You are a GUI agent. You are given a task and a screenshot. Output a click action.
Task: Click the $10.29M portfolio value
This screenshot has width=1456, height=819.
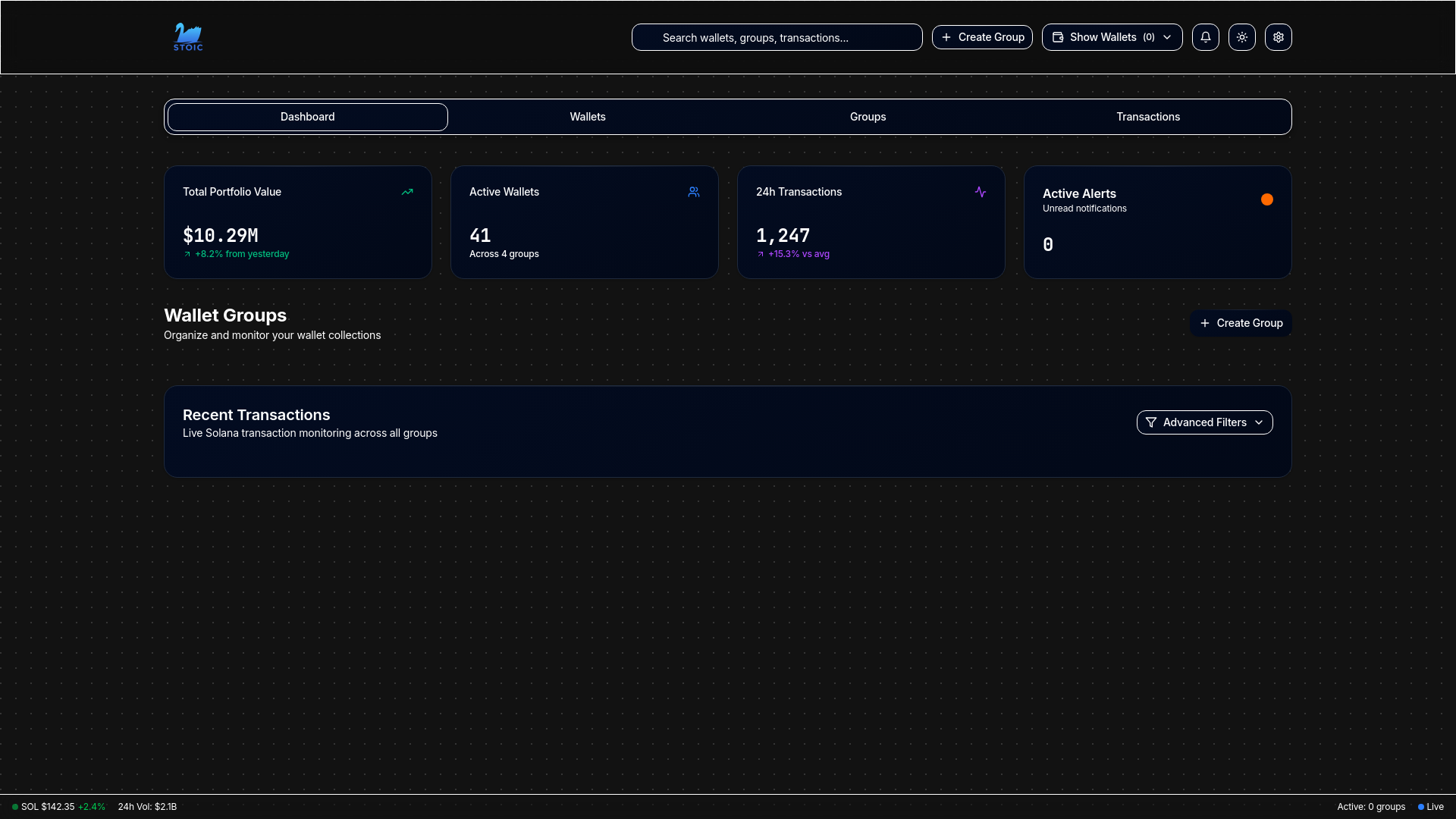221,235
